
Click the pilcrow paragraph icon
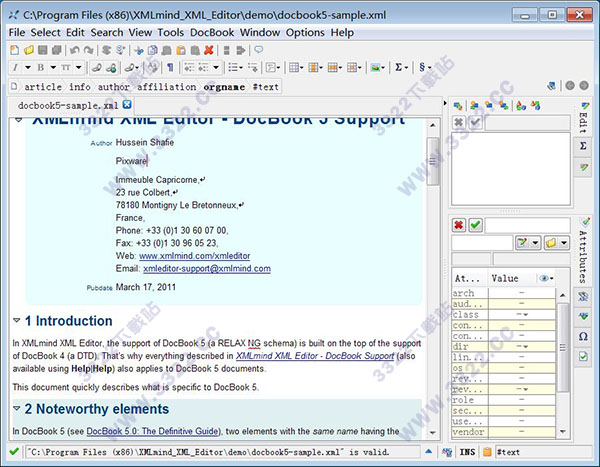click(170, 68)
